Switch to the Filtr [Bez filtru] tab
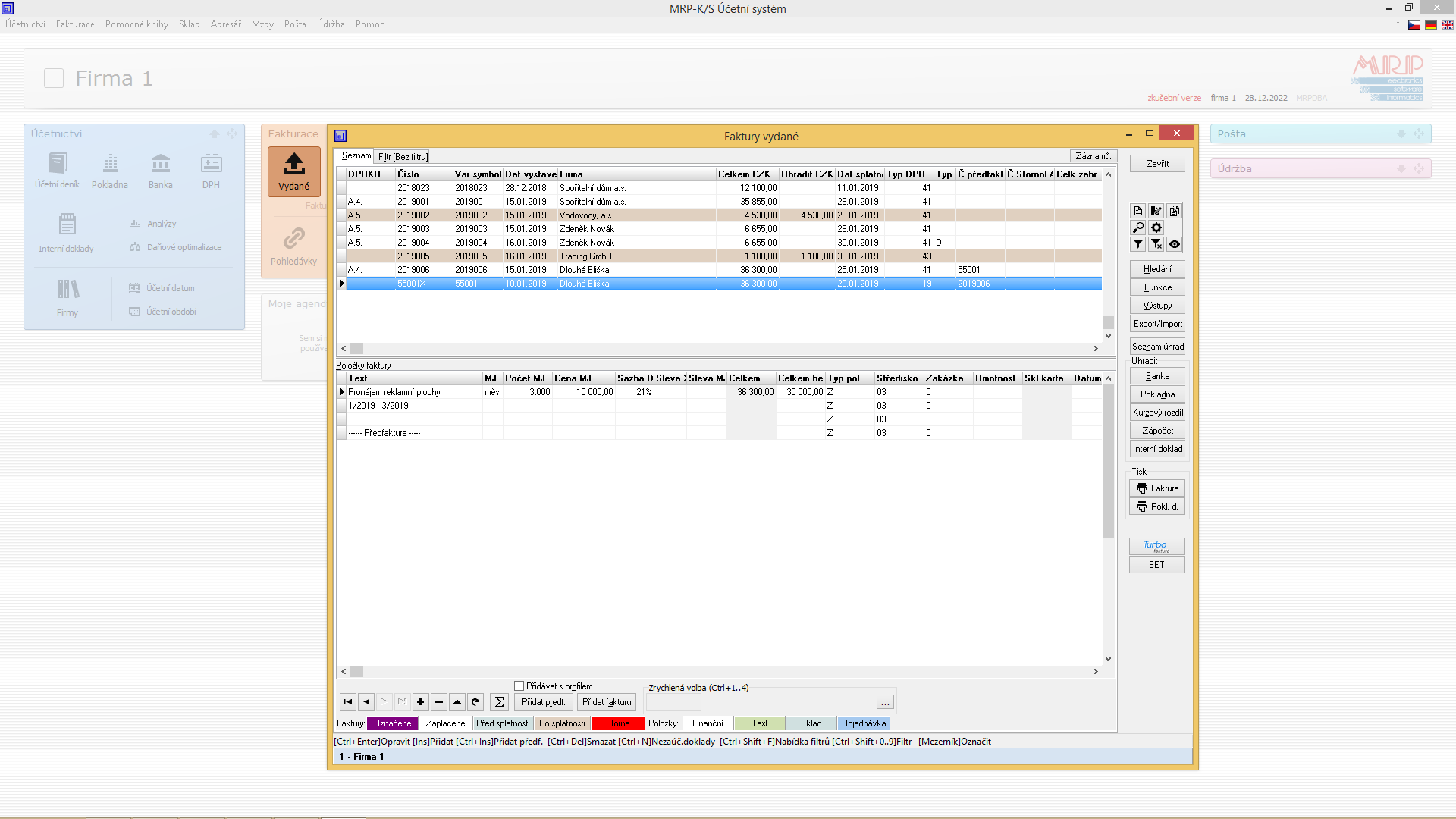This screenshot has height=819, width=1456. click(403, 157)
